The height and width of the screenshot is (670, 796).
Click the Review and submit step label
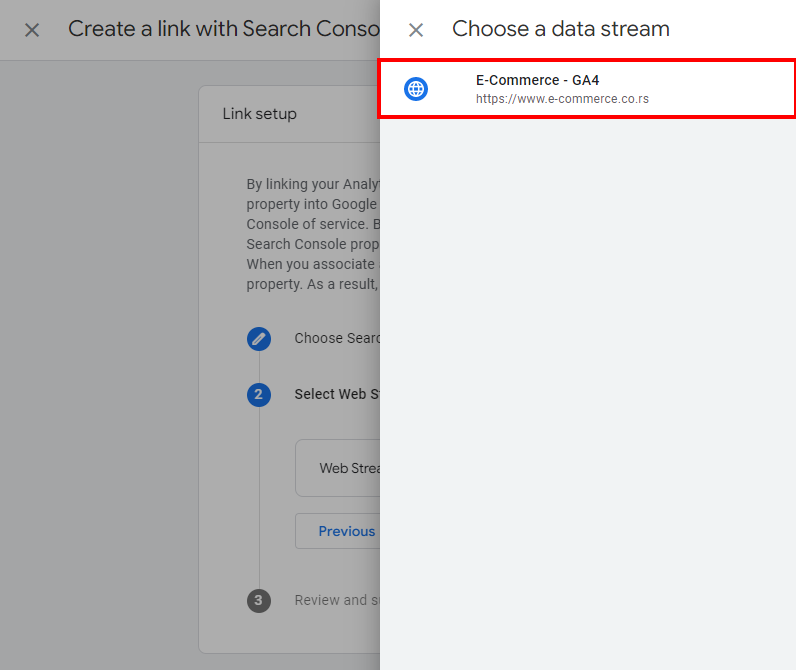point(337,600)
